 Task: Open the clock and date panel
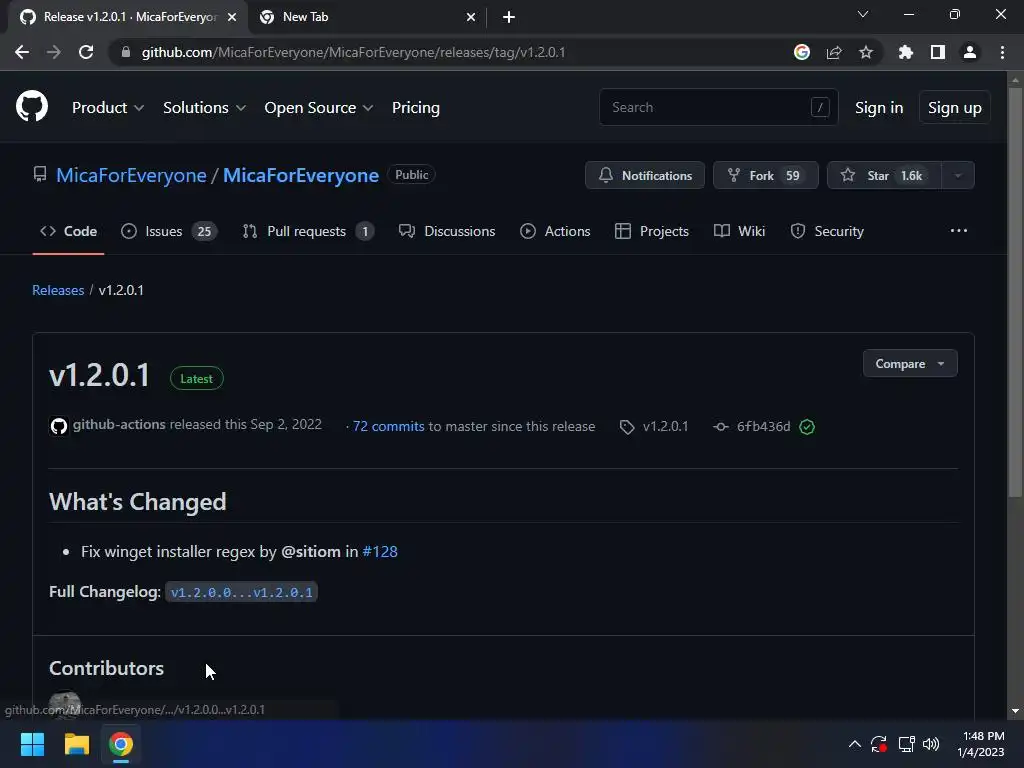982,744
